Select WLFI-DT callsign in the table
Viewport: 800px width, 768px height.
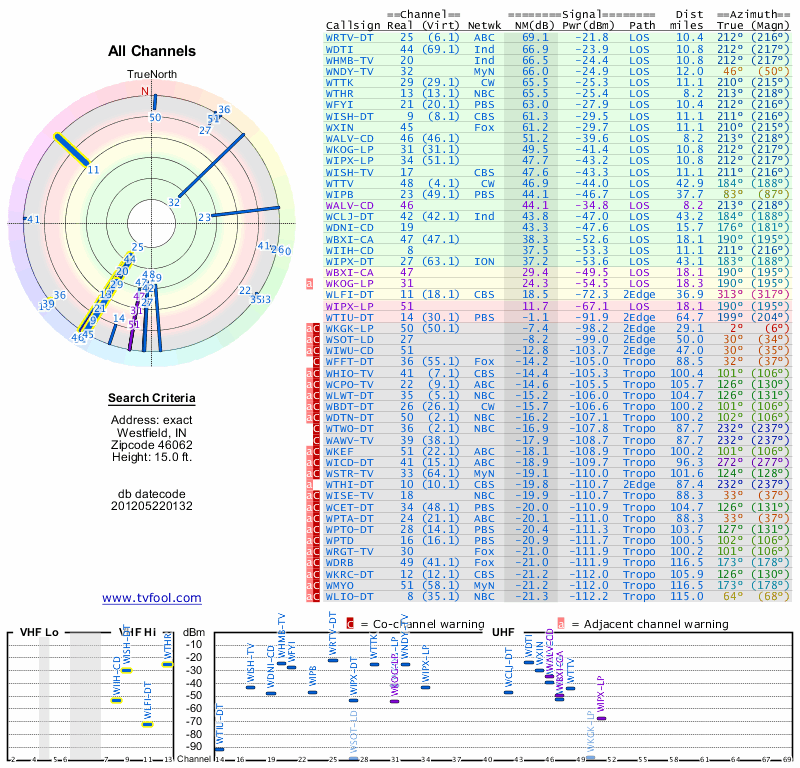[349, 294]
